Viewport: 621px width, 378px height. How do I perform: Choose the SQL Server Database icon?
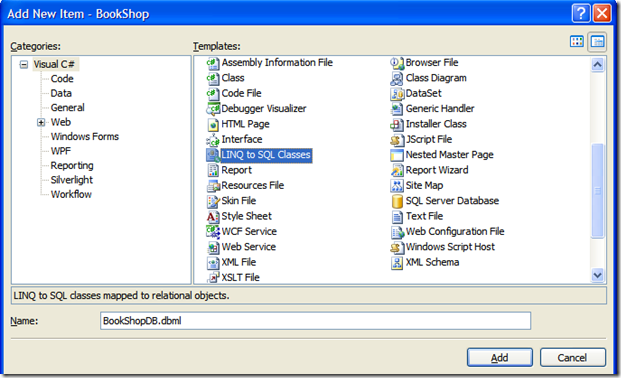coord(397,201)
